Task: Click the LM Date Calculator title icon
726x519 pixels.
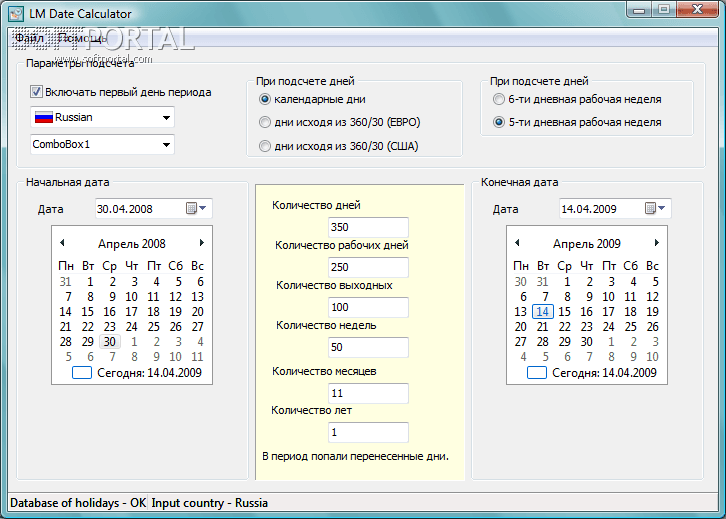Action: click(16, 13)
